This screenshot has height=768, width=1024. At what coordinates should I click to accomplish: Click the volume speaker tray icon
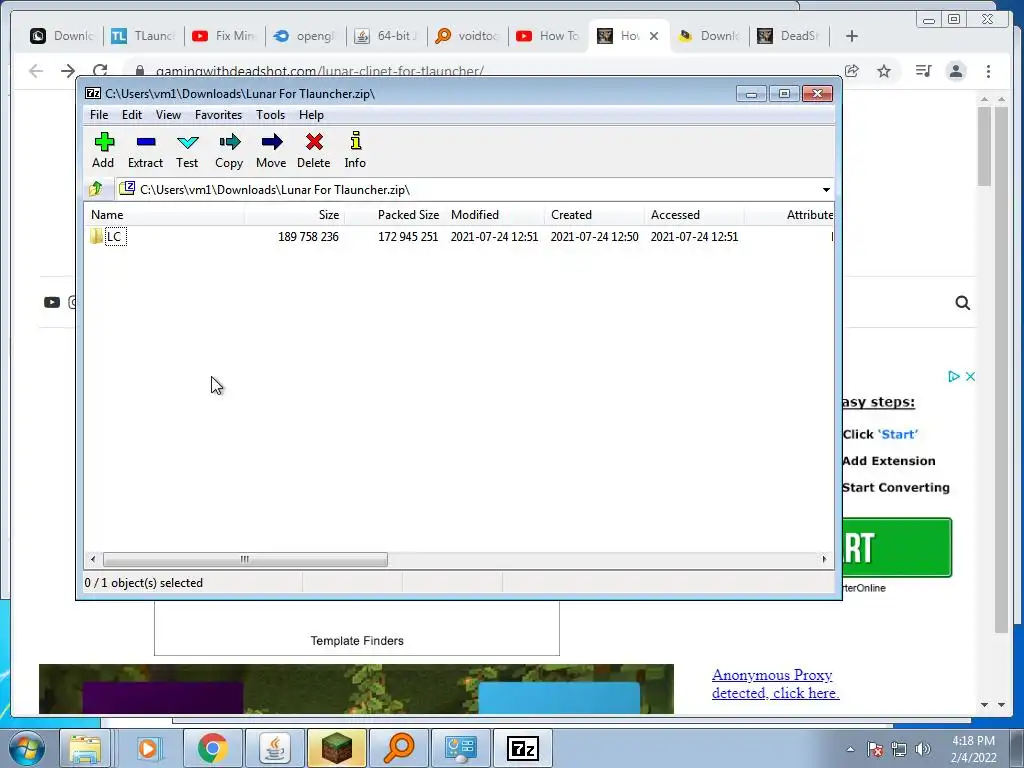click(x=923, y=749)
